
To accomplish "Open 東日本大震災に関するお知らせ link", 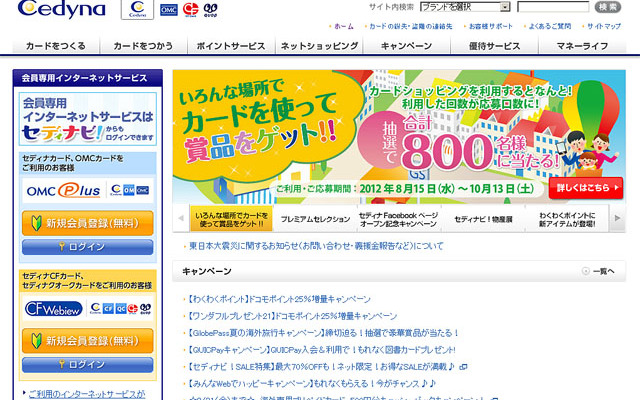I will point(316,246).
